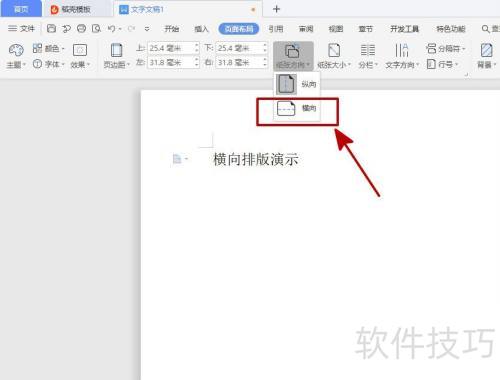Image resolution: width=500 pixels, height=380 pixels.
Task: Increase the right margin stepper value
Action: [x=265, y=60]
